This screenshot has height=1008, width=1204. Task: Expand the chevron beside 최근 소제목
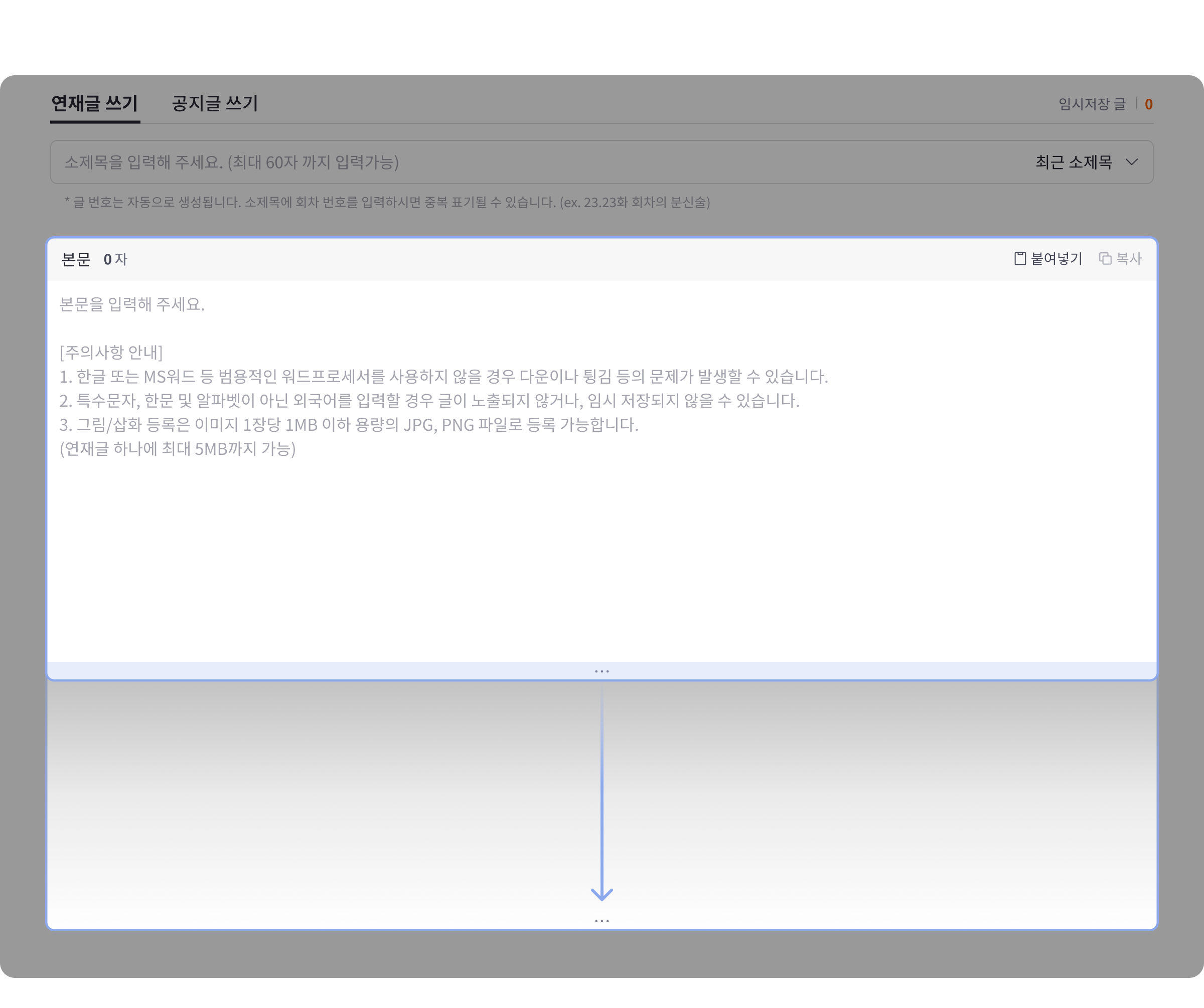[x=1131, y=162]
